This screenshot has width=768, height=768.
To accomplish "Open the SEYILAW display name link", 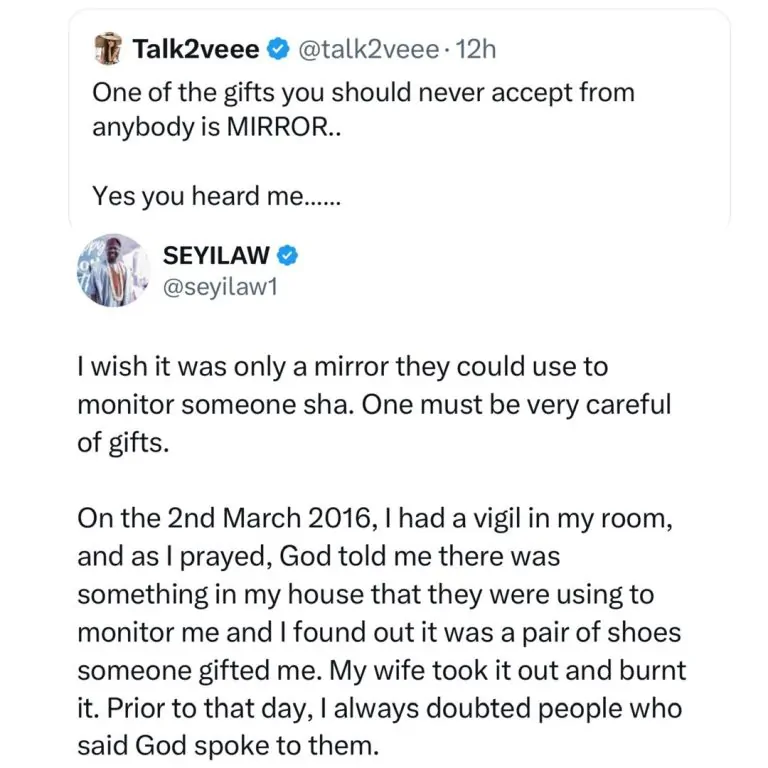I will coord(216,255).
